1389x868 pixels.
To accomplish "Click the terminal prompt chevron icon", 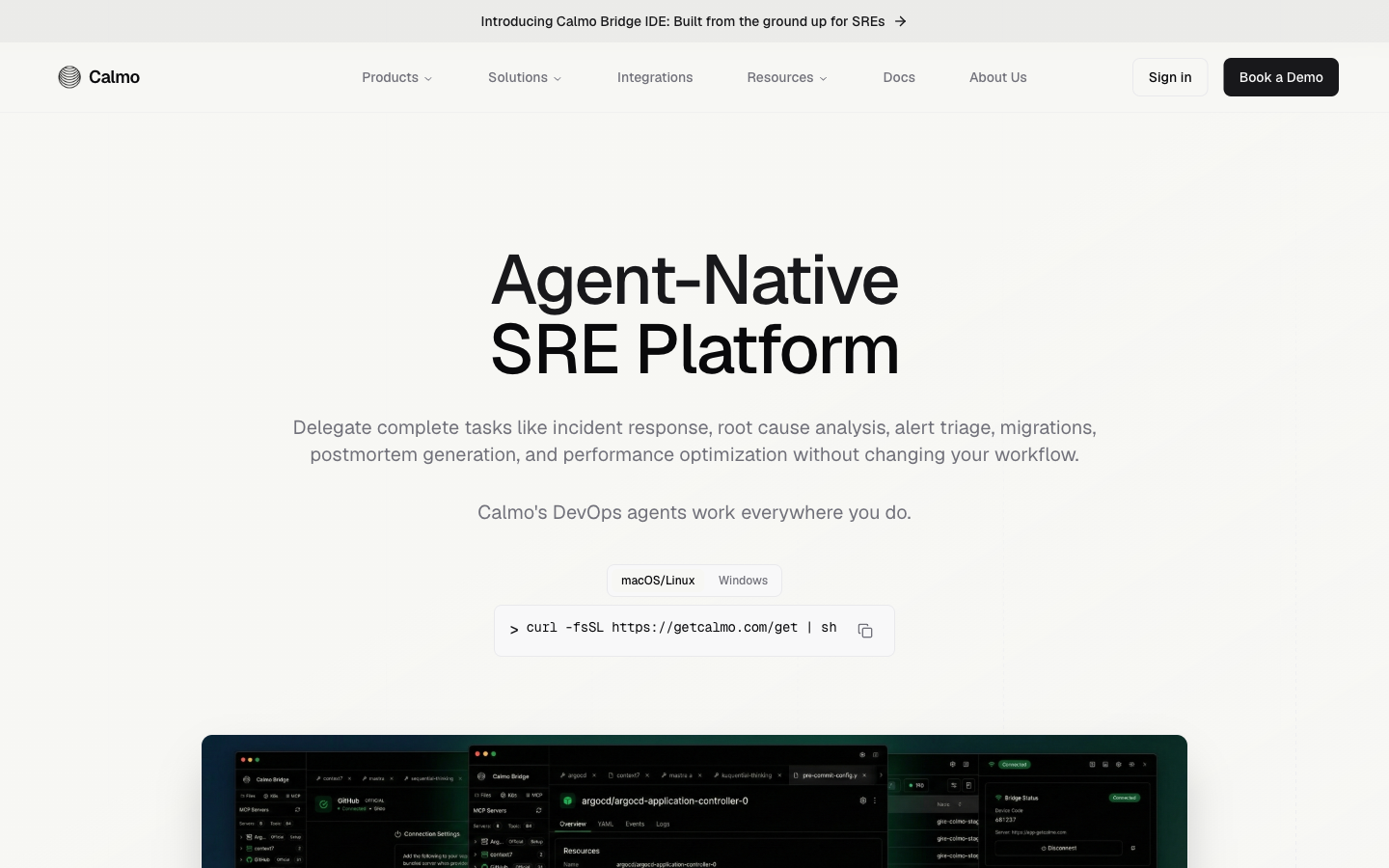I will point(514,630).
